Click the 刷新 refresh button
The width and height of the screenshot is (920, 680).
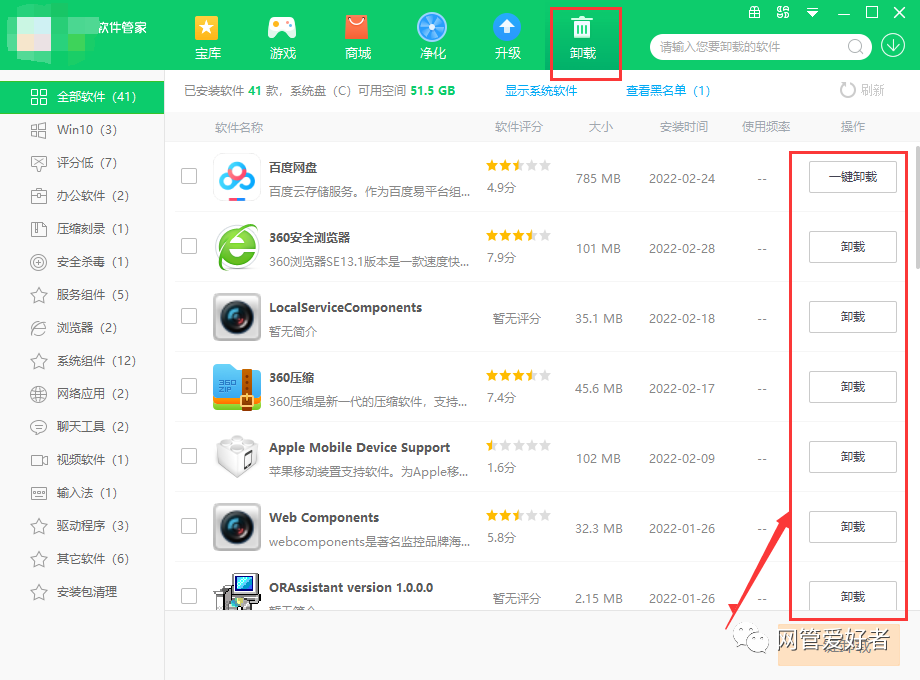click(x=862, y=90)
